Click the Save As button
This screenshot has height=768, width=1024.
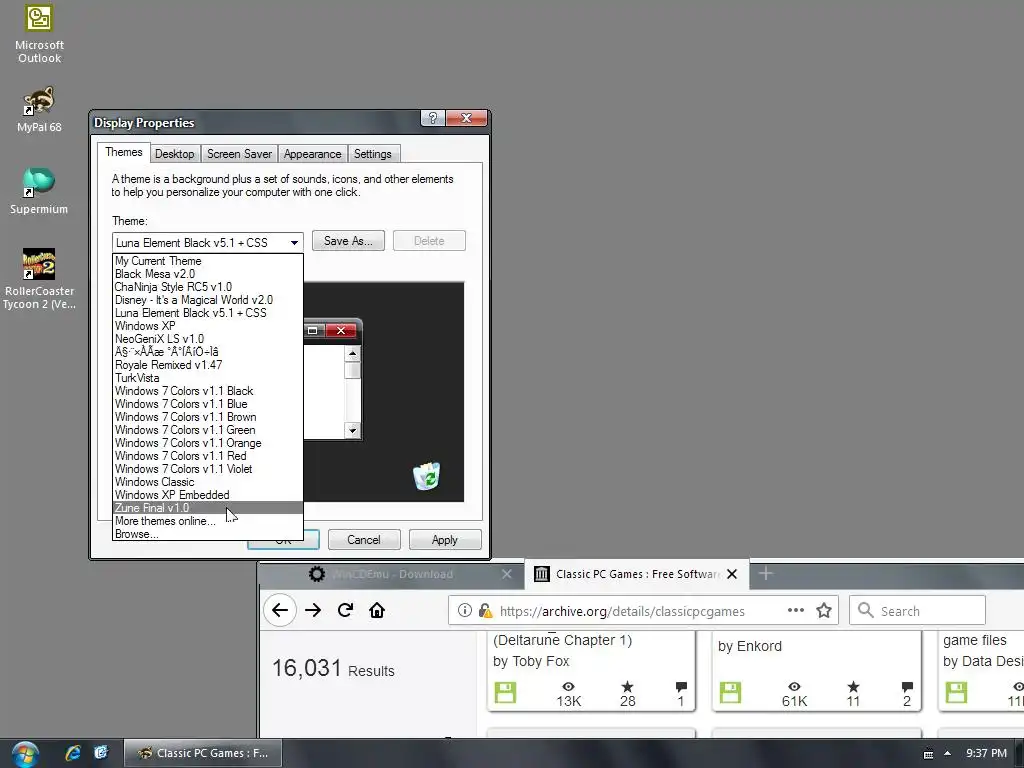point(348,241)
